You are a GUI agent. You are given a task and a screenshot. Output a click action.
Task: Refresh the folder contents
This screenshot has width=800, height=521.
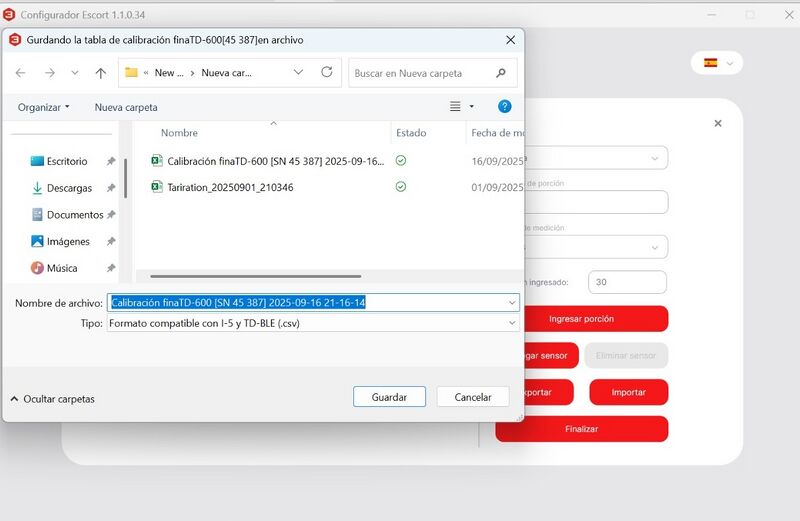tap(327, 72)
